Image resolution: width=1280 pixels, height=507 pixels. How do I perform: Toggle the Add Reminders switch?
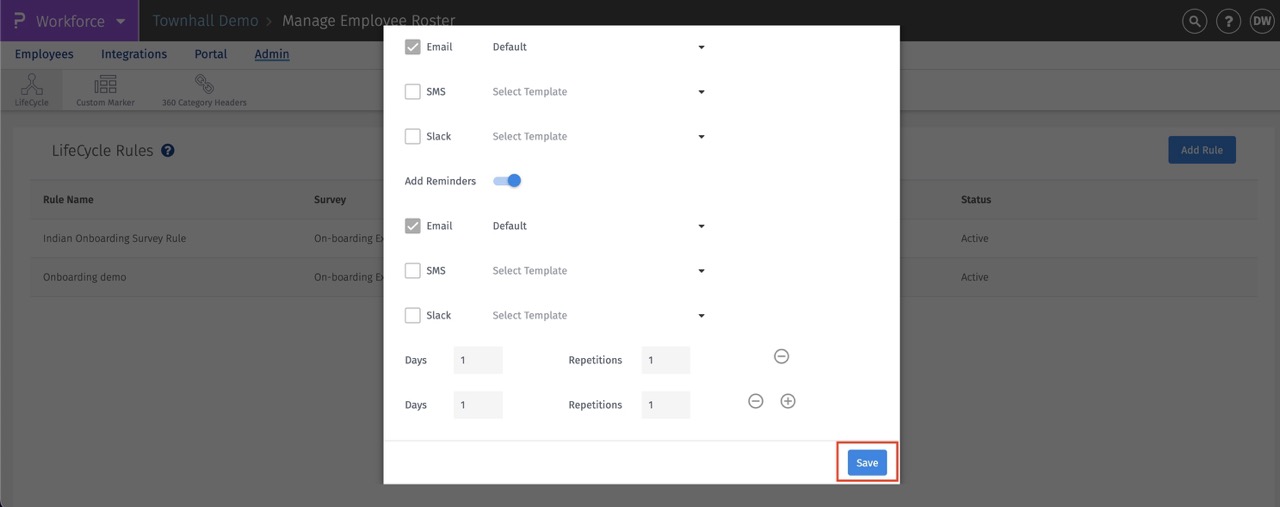508,181
